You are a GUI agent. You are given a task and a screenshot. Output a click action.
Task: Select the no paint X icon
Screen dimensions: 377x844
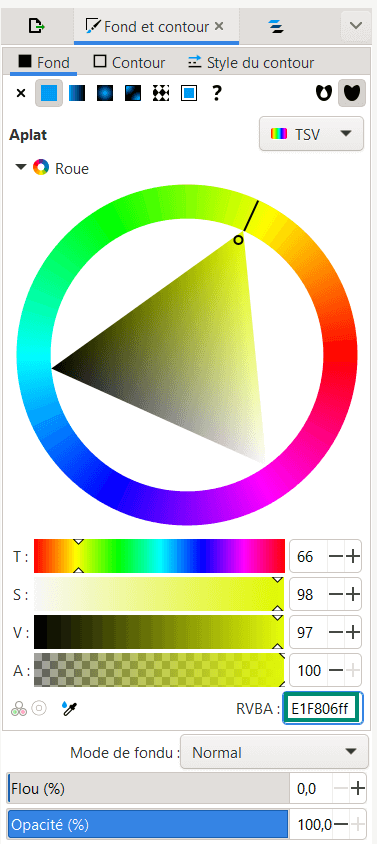click(21, 94)
